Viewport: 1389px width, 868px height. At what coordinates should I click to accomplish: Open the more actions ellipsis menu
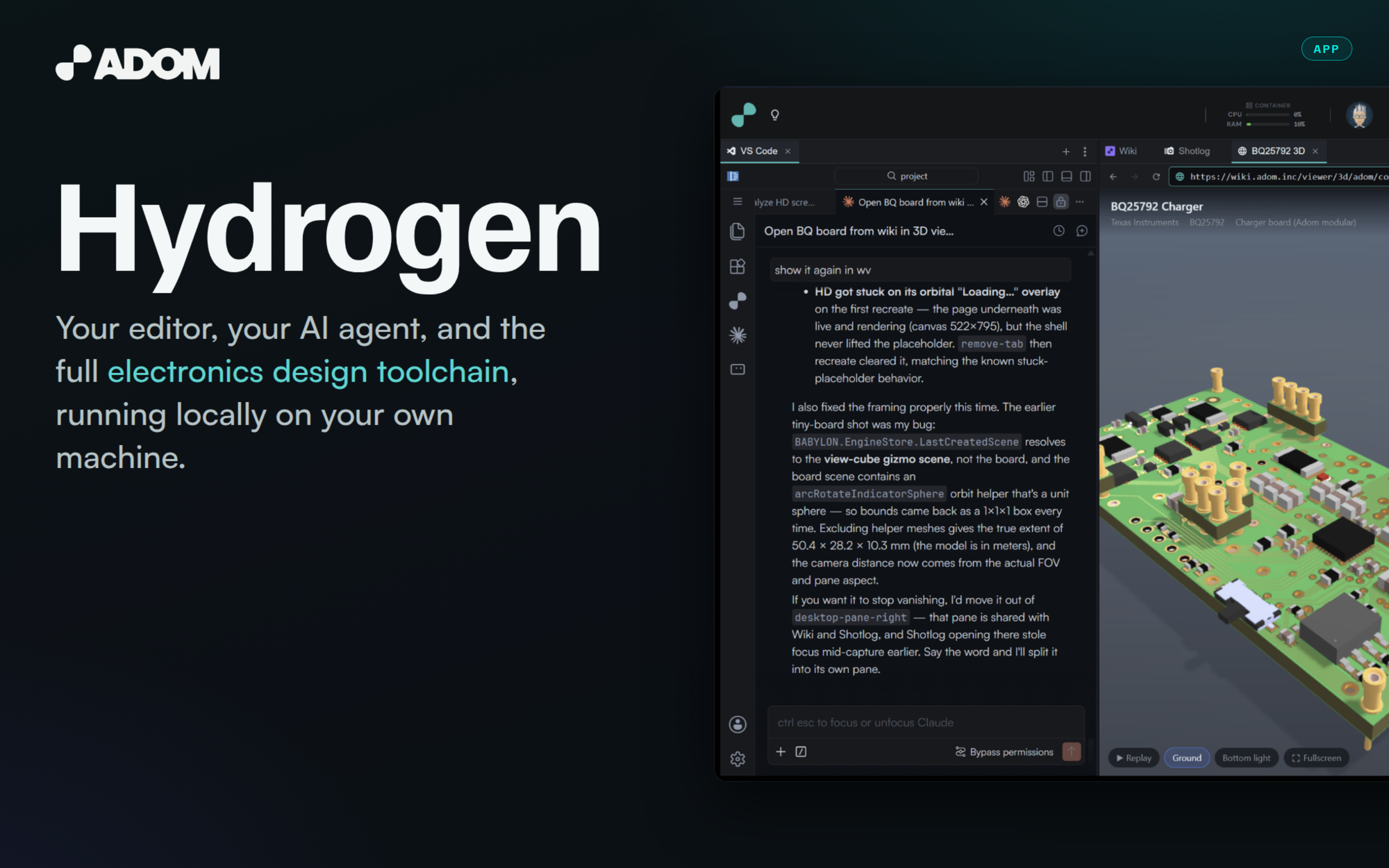[1079, 201]
